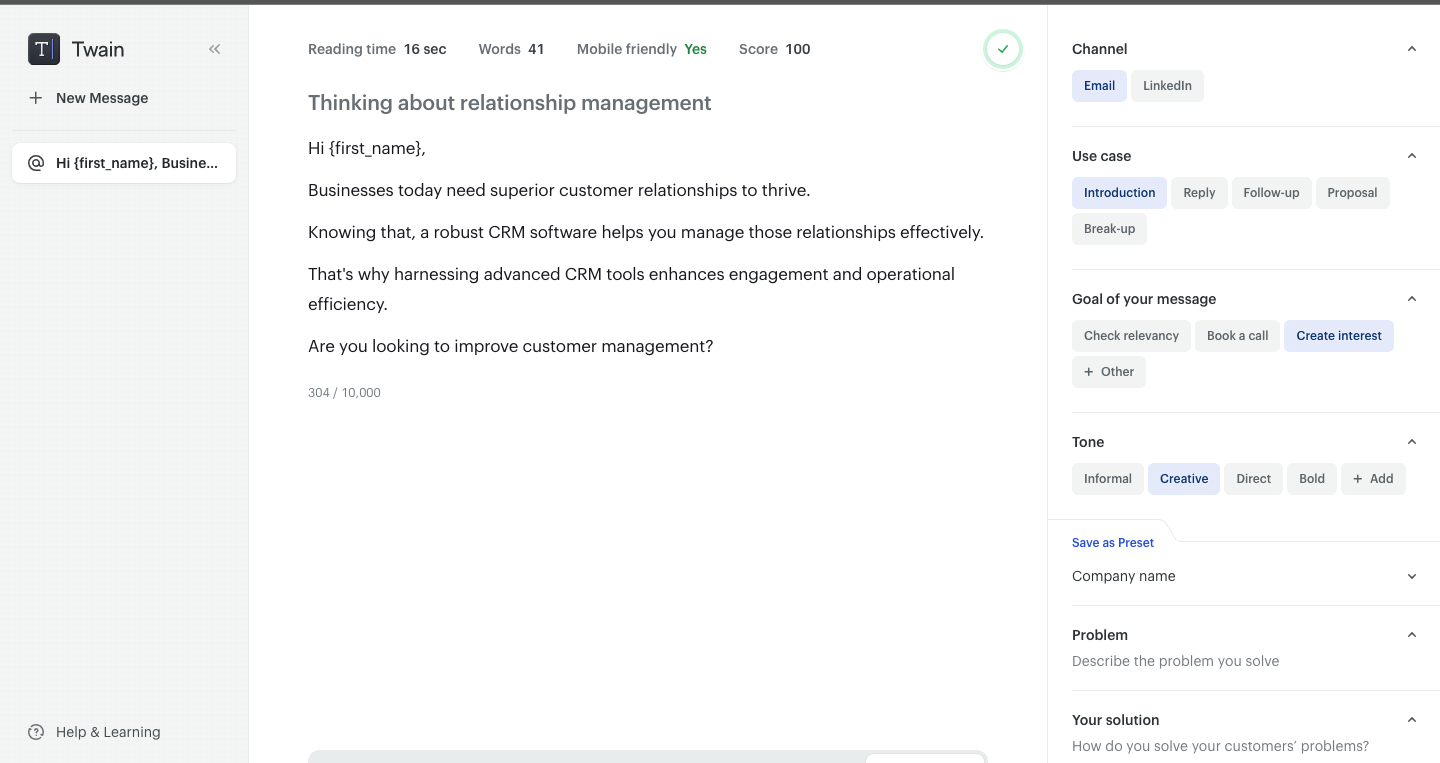
Task: Add an Other goal option
Action: coord(1108,372)
